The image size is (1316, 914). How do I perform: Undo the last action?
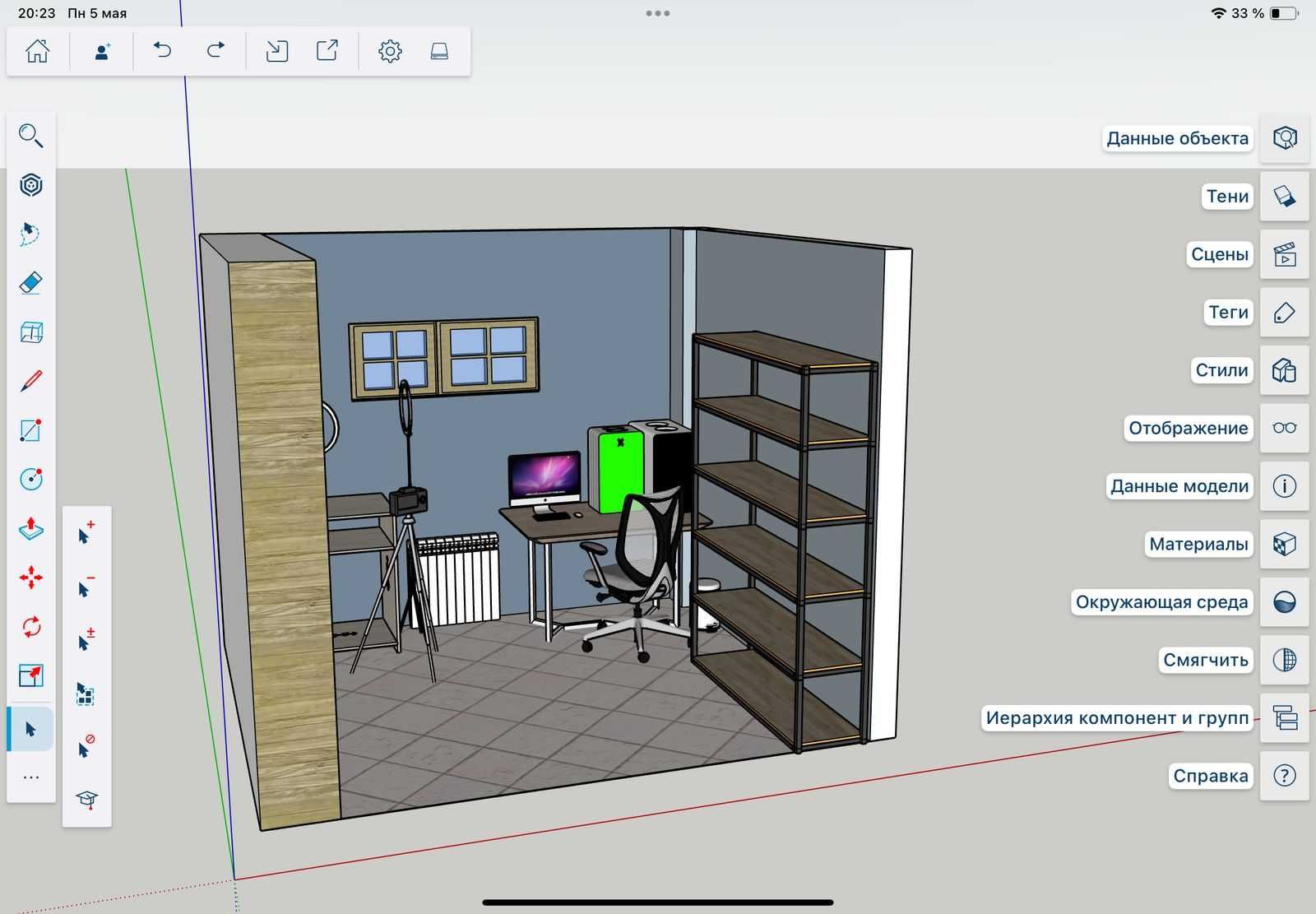[x=163, y=51]
